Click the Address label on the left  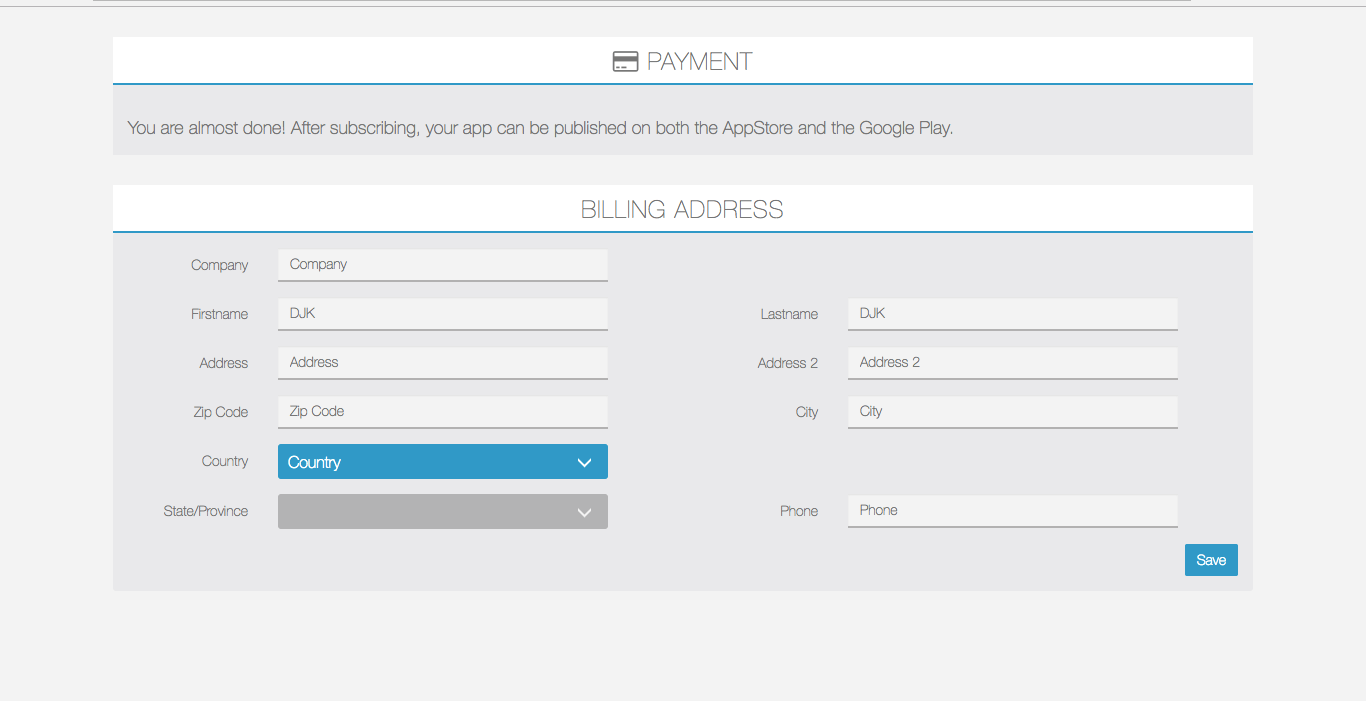(x=224, y=363)
